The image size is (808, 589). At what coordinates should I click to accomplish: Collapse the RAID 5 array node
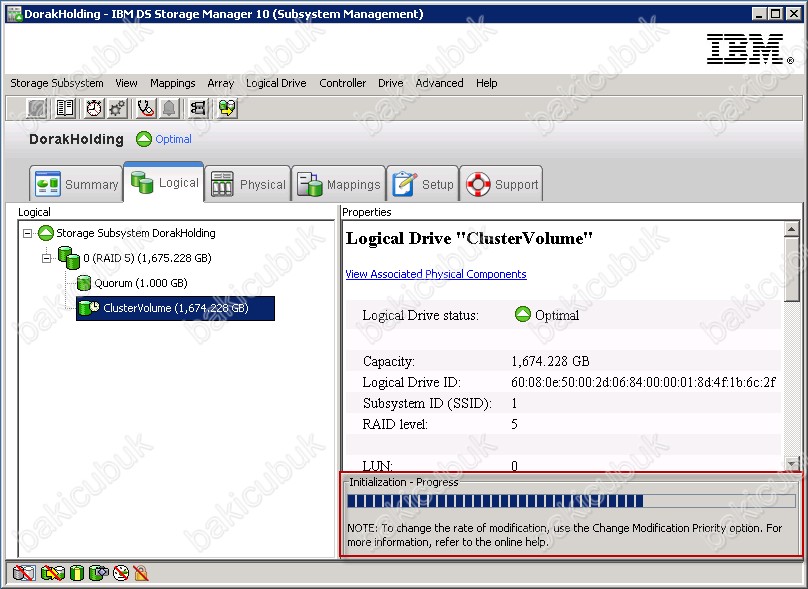pos(46,258)
